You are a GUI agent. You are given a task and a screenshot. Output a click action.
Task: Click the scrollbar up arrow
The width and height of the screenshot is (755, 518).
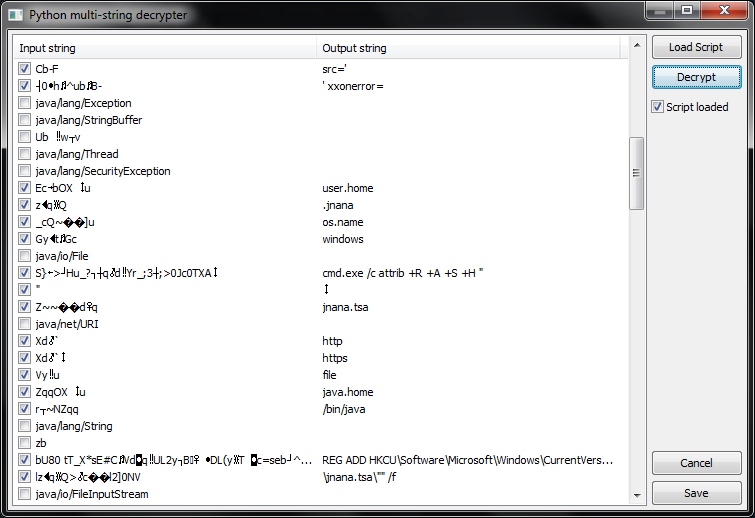tap(637, 45)
